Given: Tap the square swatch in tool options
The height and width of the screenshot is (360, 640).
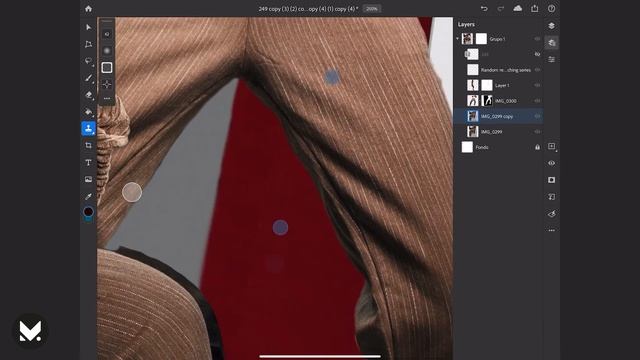Looking at the screenshot, I should click(x=107, y=67).
